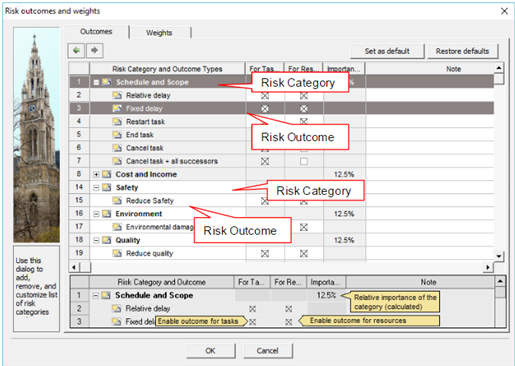This screenshot has width=515, height=366.
Task: Click the Restart task outcome icon
Action: pyautogui.click(x=117, y=122)
